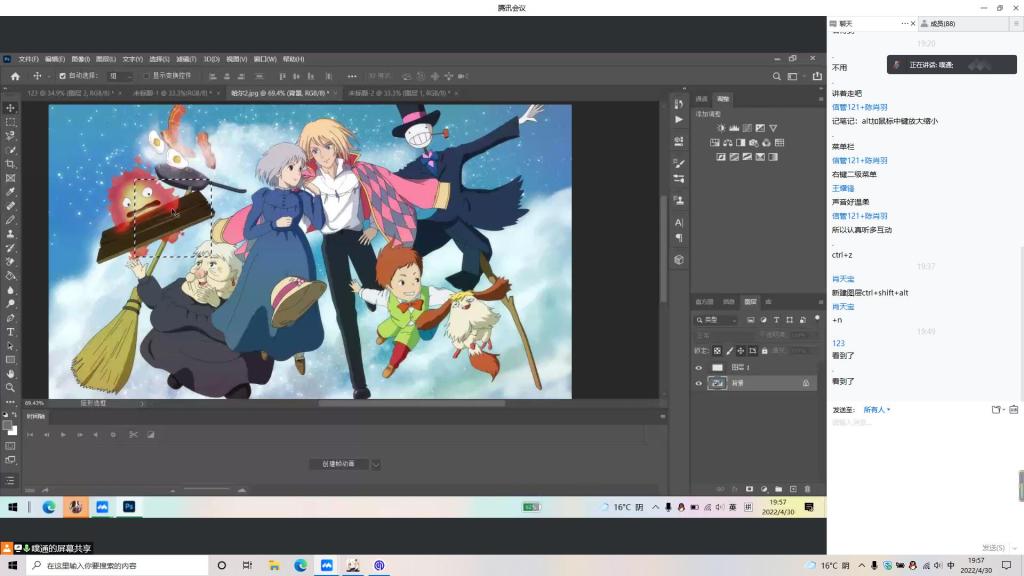The image size is (1024, 576).
Task: Select the Rectangular Marquee tool
Action: pos(11,122)
